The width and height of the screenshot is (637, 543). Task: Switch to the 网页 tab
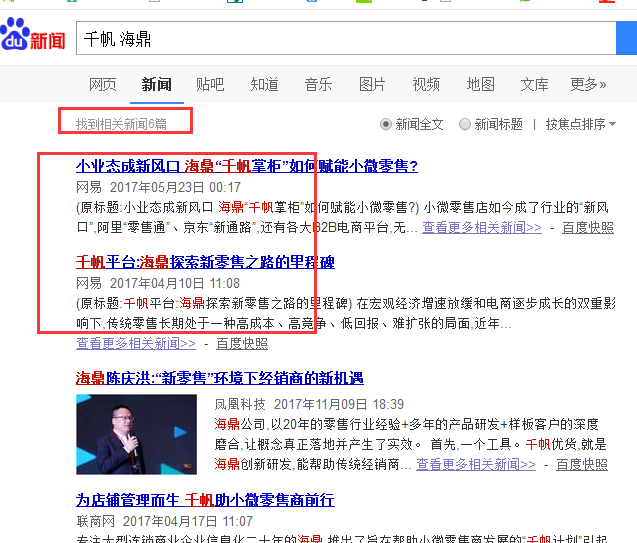[102, 84]
